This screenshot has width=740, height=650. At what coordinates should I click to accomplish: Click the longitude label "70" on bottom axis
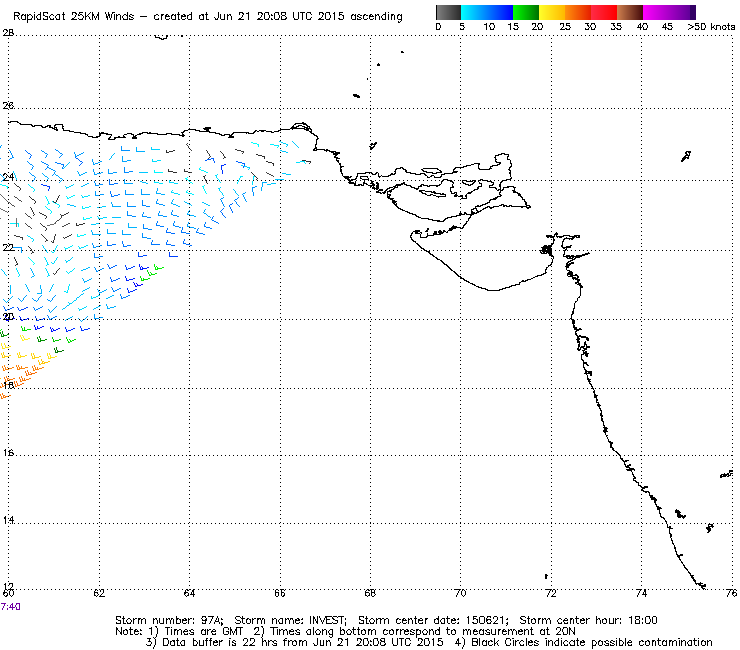click(x=460, y=593)
